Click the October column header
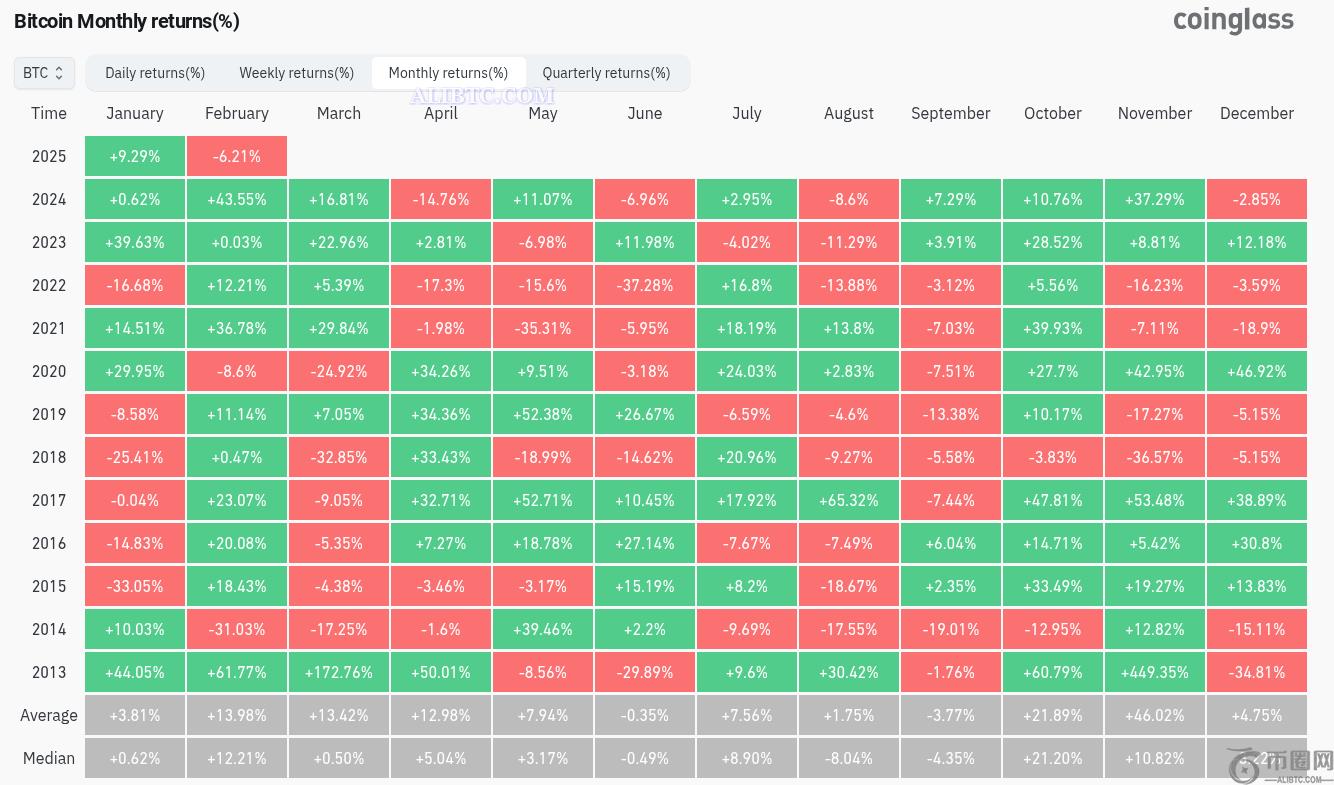Viewport: 1334px width, 785px height. point(1053,113)
